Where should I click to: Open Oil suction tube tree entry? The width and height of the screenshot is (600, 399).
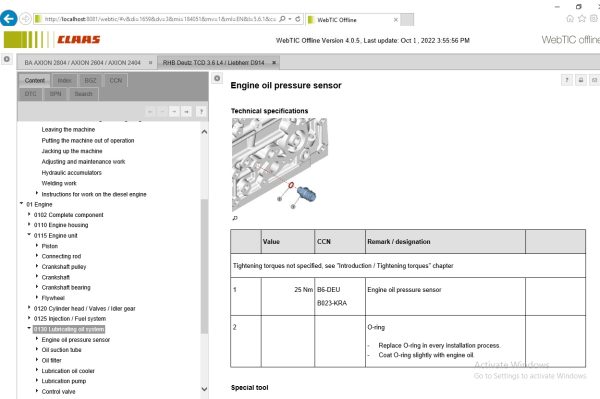coord(61,350)
